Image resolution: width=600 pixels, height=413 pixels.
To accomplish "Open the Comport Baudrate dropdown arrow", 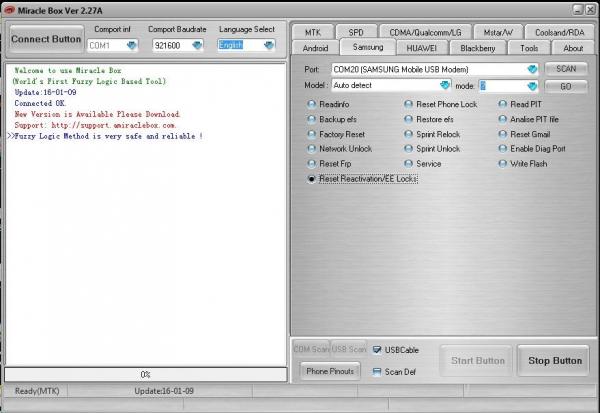I will 197,45.
